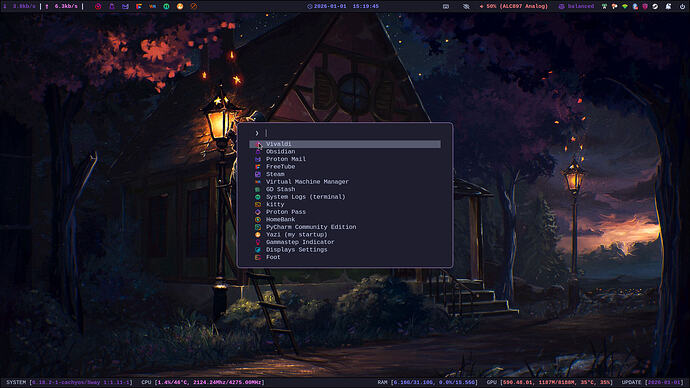Click the orange slashed-circle icon in top bar
This screenshot has height=388, width=690.
click(x=194, y=6)
